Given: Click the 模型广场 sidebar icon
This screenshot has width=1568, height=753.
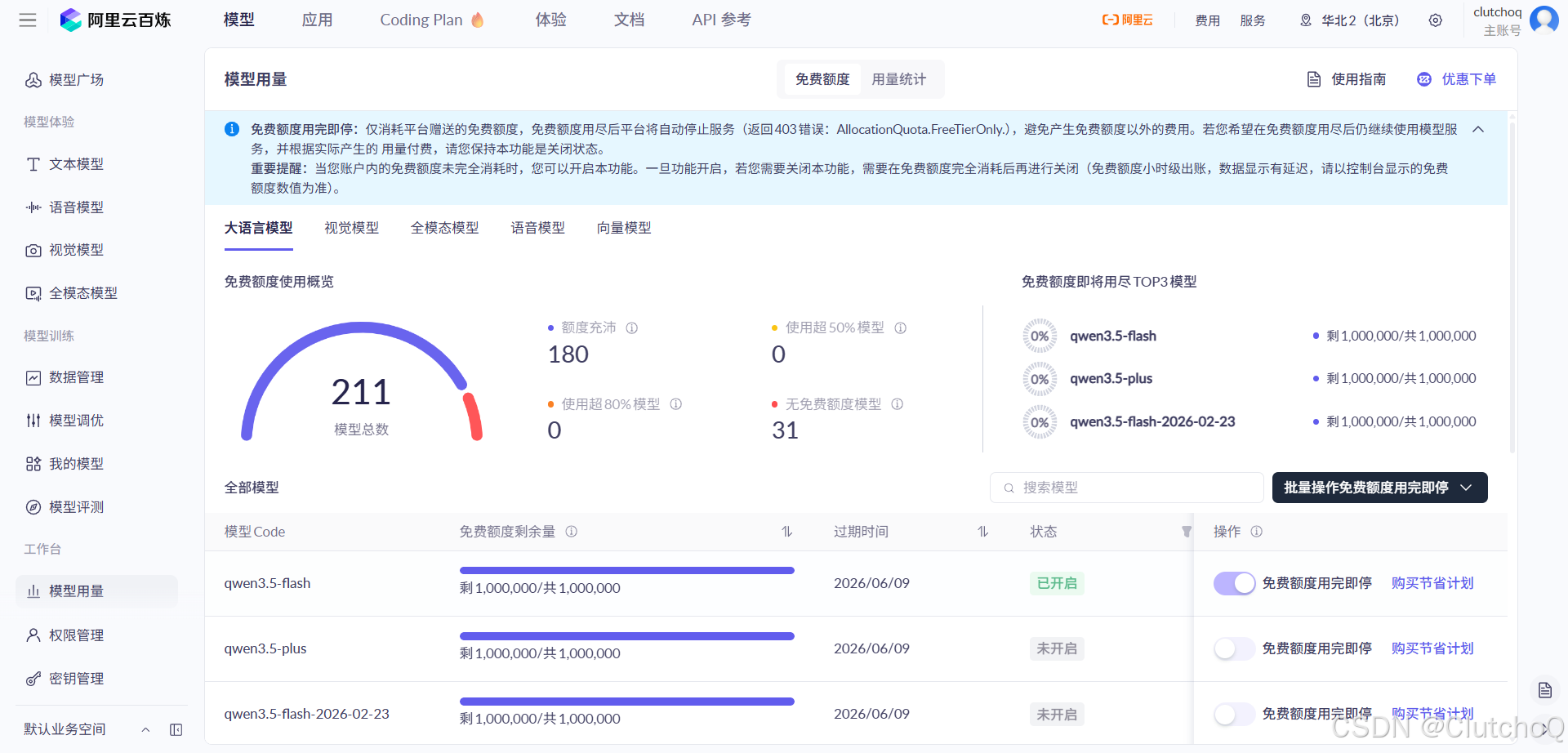Looking at the screenshot, I should click(x=33, y=80).
